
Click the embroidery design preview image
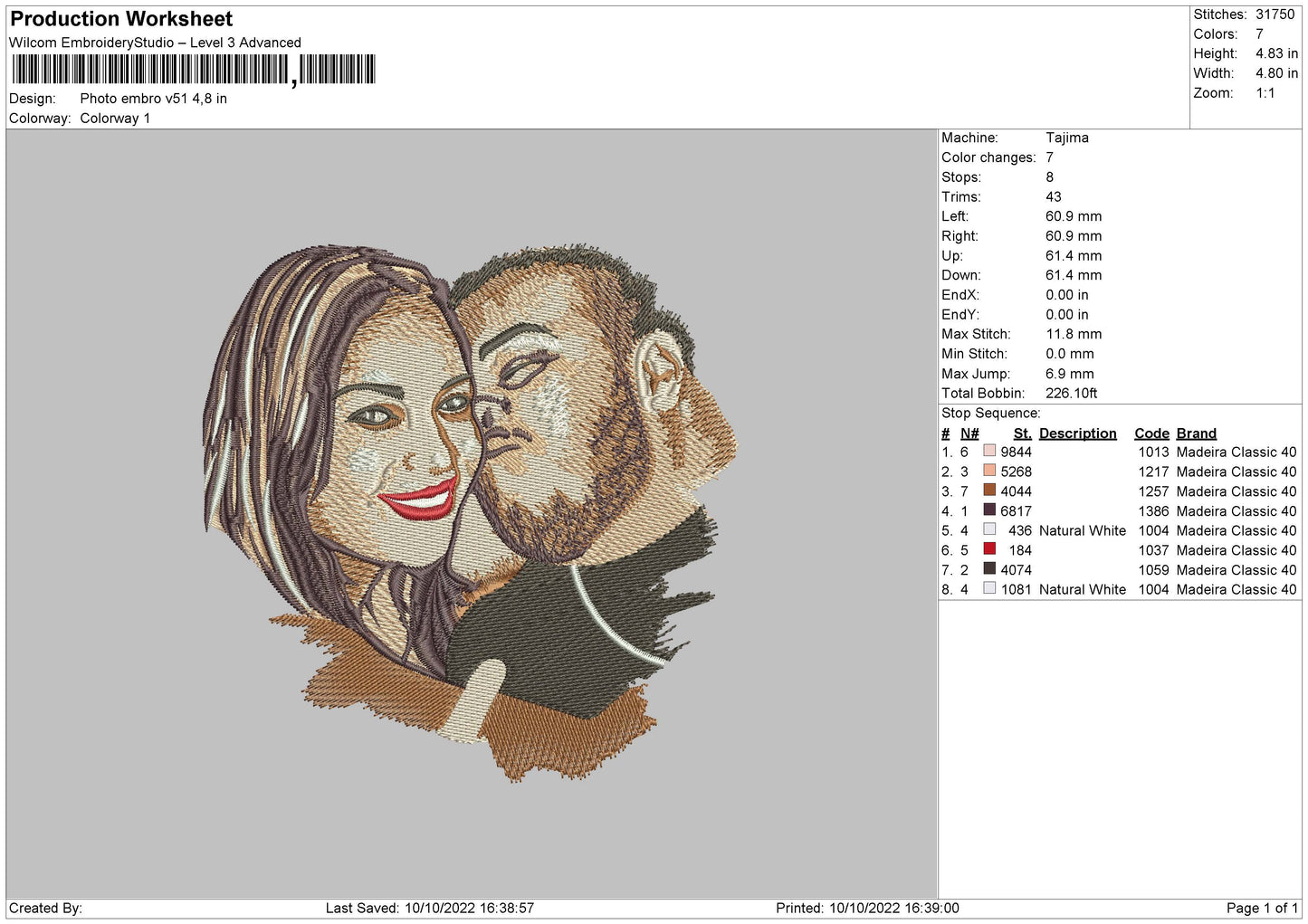(471, 513)
